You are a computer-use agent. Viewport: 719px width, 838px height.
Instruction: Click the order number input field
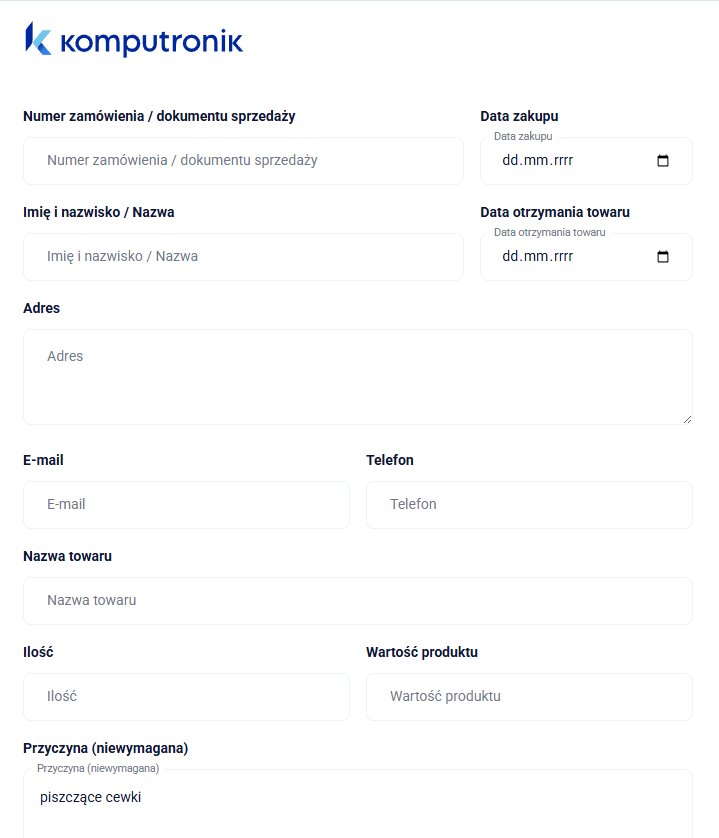[243, 161]
